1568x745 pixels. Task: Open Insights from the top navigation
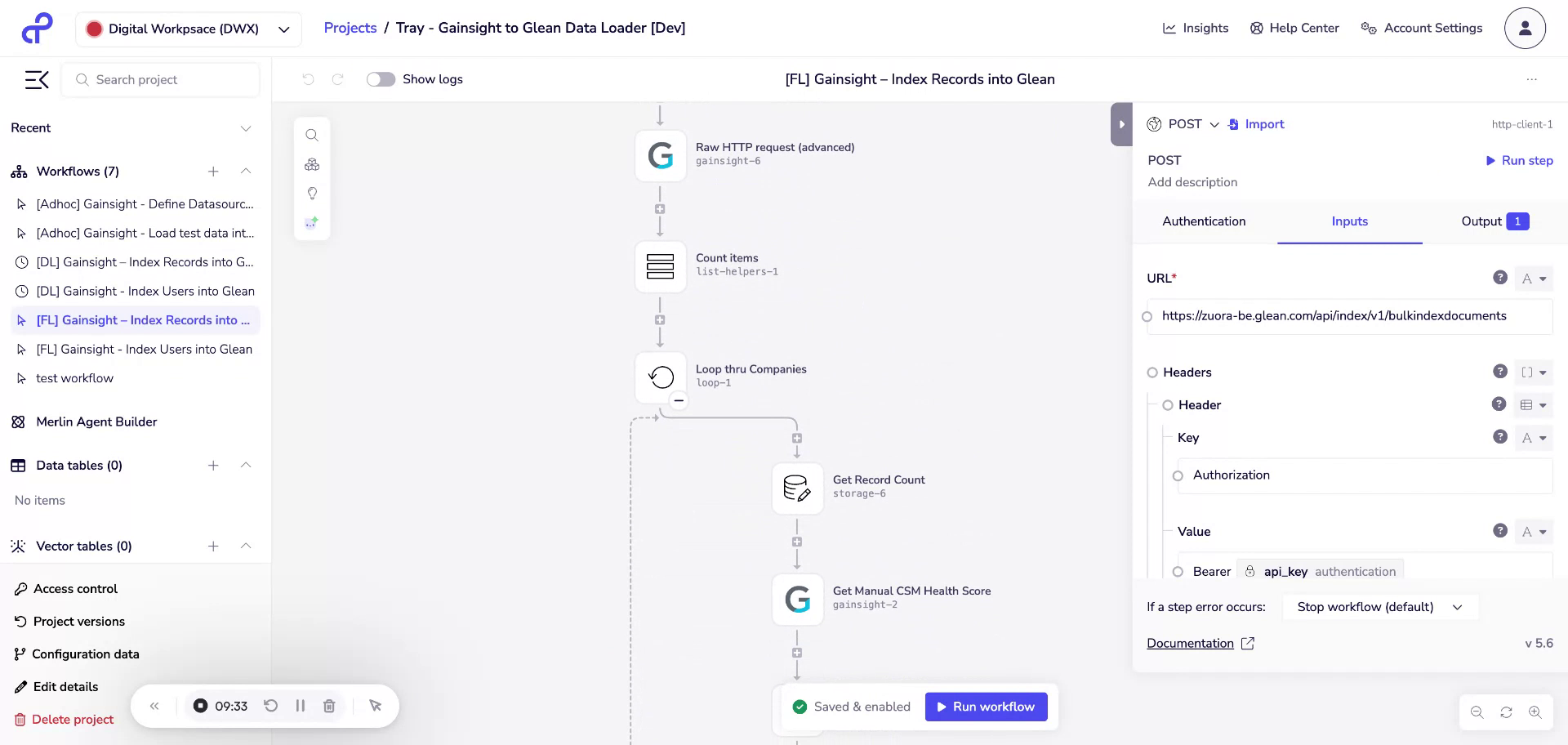point(1196,28)
